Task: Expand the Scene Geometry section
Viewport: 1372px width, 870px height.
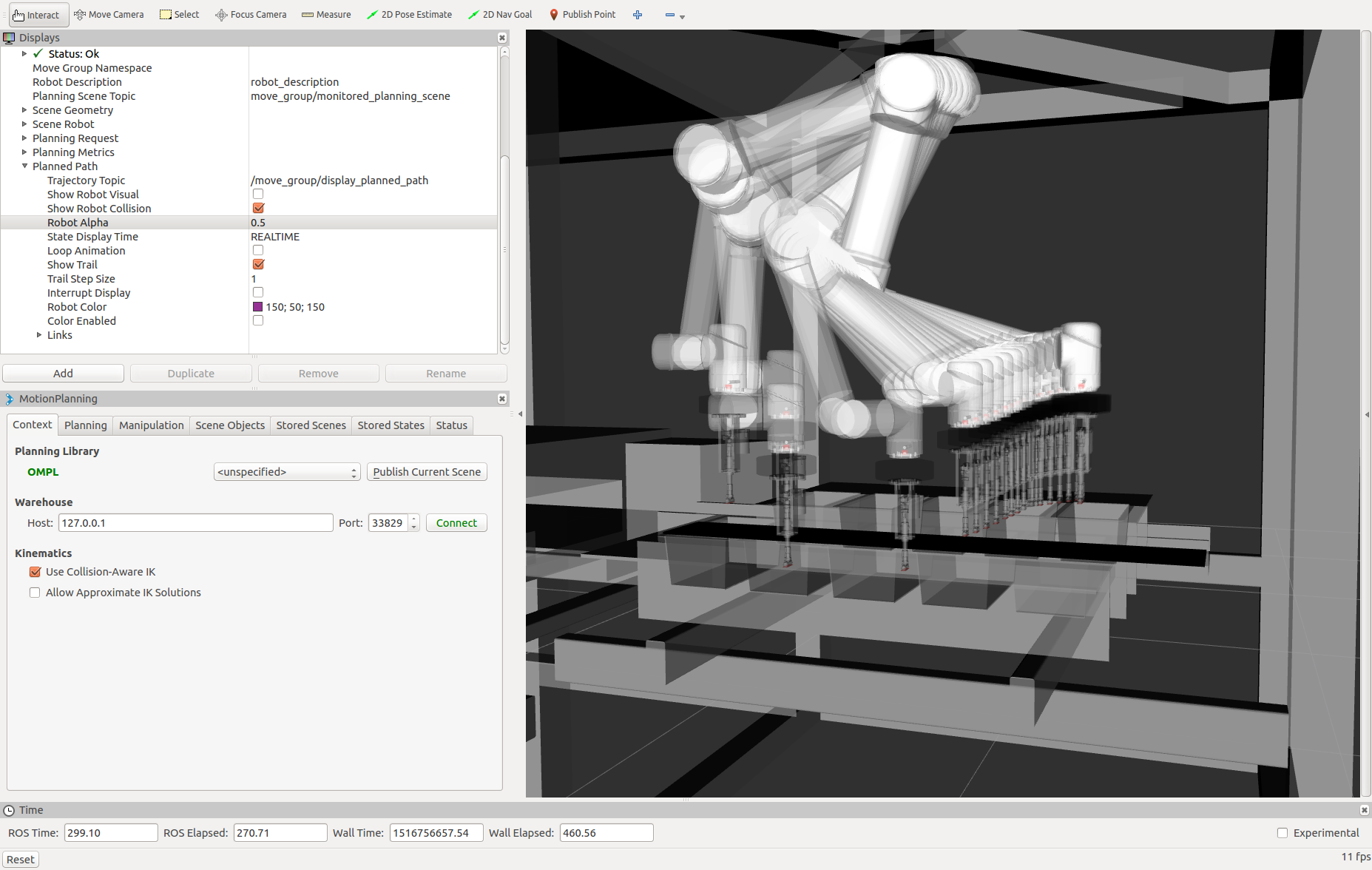Action: (x=24, y=109)
